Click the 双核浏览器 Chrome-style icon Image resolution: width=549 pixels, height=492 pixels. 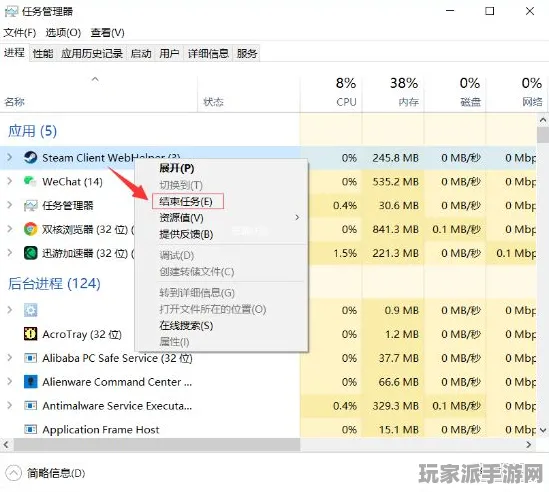(x=30, y=229)
